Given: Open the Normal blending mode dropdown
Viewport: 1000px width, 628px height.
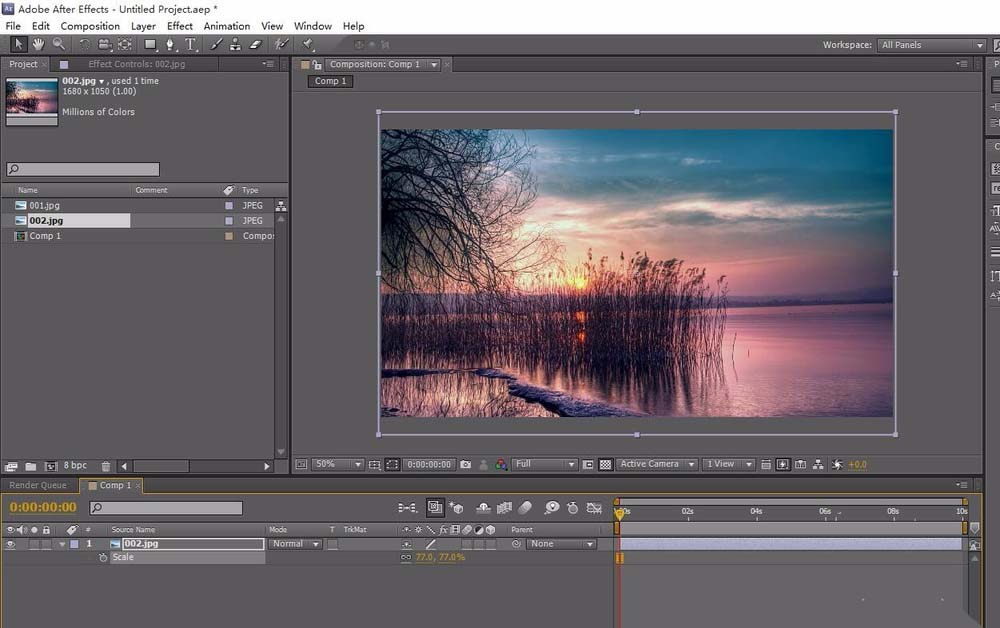Looking at the screenshot, I should pos(295,544).
